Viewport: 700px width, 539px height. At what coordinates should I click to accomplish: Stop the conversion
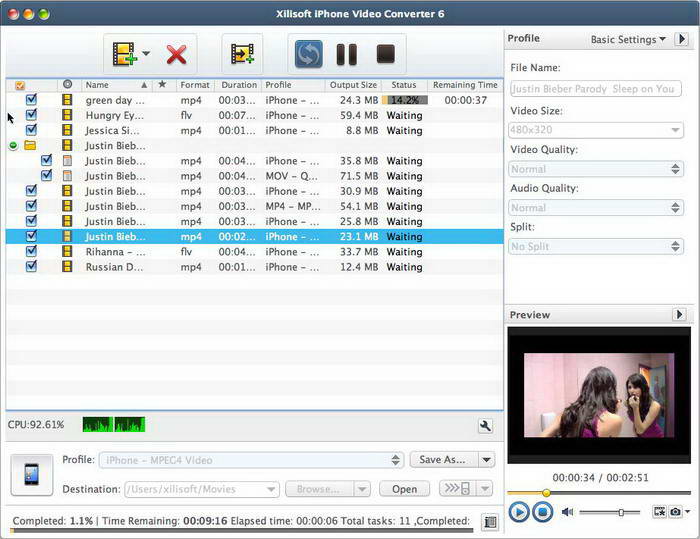click(x=386, y=54)
